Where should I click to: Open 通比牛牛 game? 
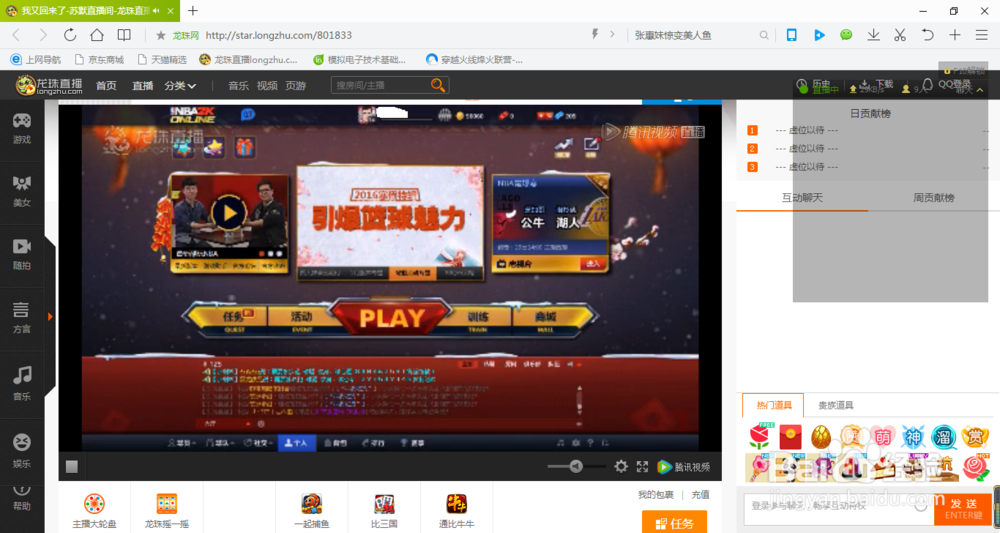457,509
